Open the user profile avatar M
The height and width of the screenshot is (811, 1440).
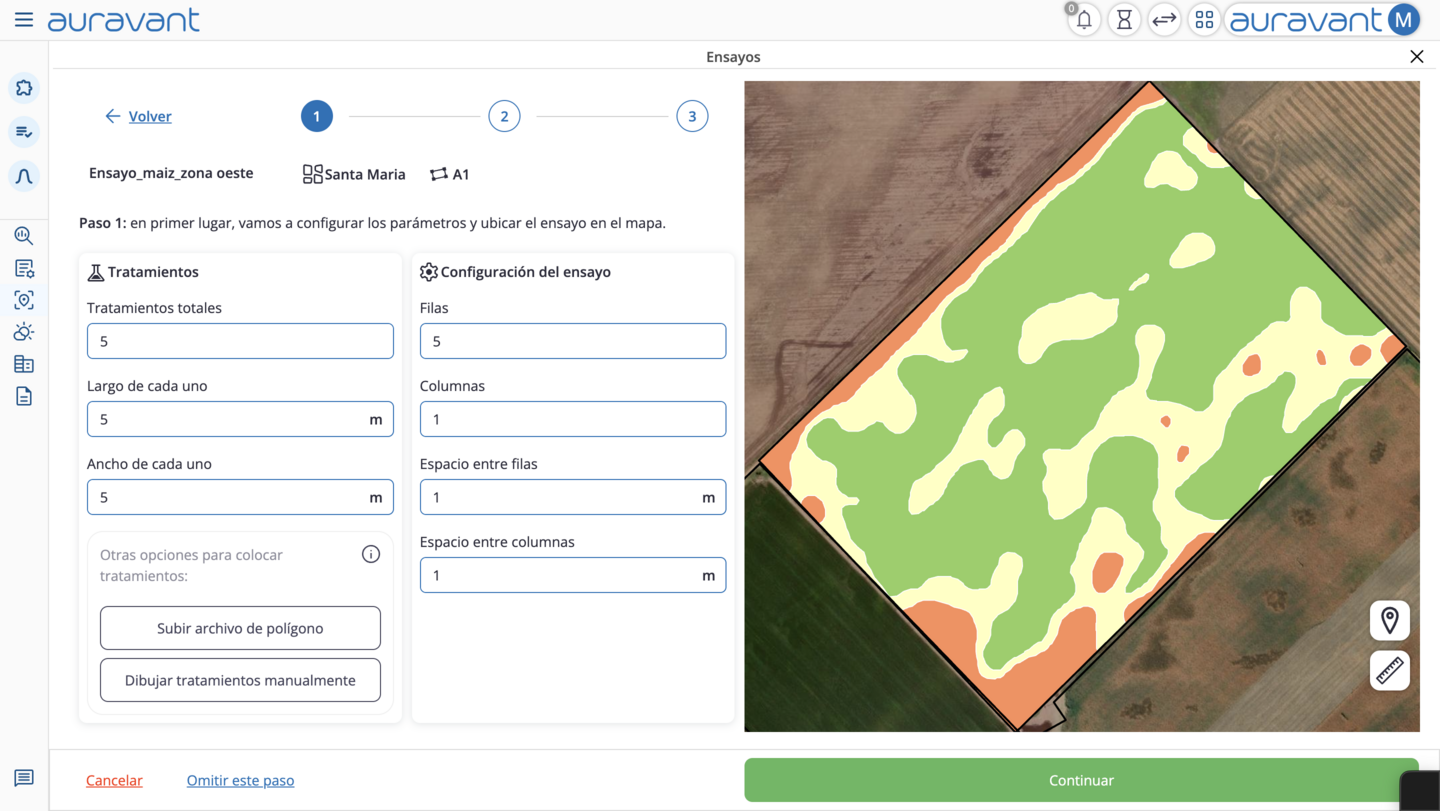click(1404, 20)
